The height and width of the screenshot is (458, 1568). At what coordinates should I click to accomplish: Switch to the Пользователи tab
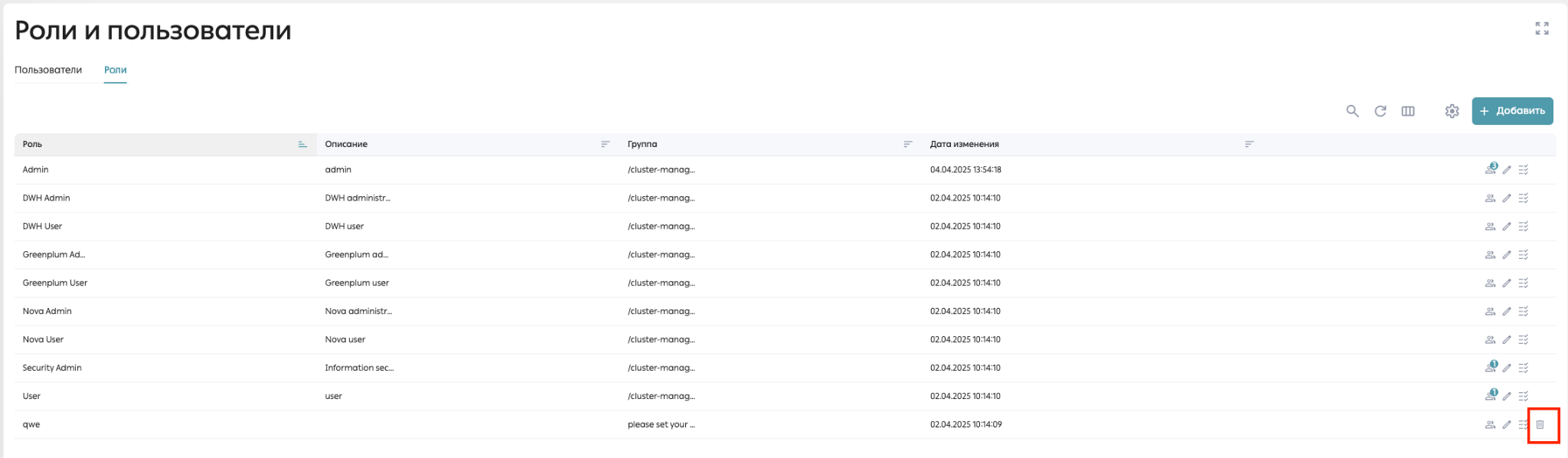point(48,70)
